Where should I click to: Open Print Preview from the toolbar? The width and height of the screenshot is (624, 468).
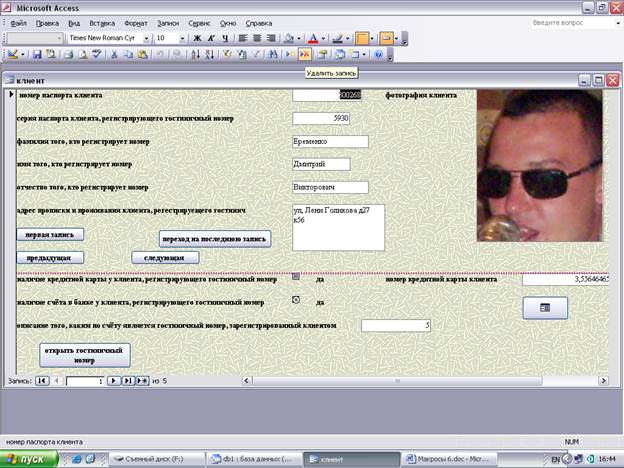83,54
